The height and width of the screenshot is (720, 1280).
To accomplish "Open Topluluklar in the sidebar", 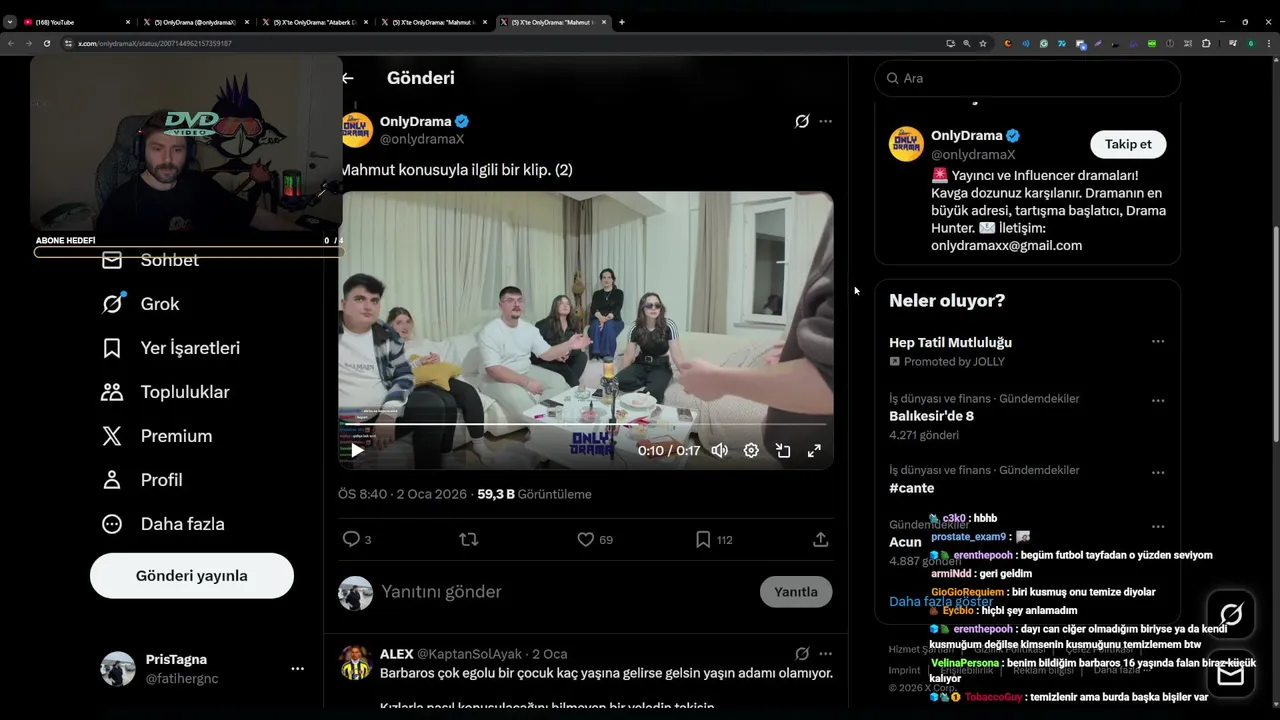I will point(165,392).
